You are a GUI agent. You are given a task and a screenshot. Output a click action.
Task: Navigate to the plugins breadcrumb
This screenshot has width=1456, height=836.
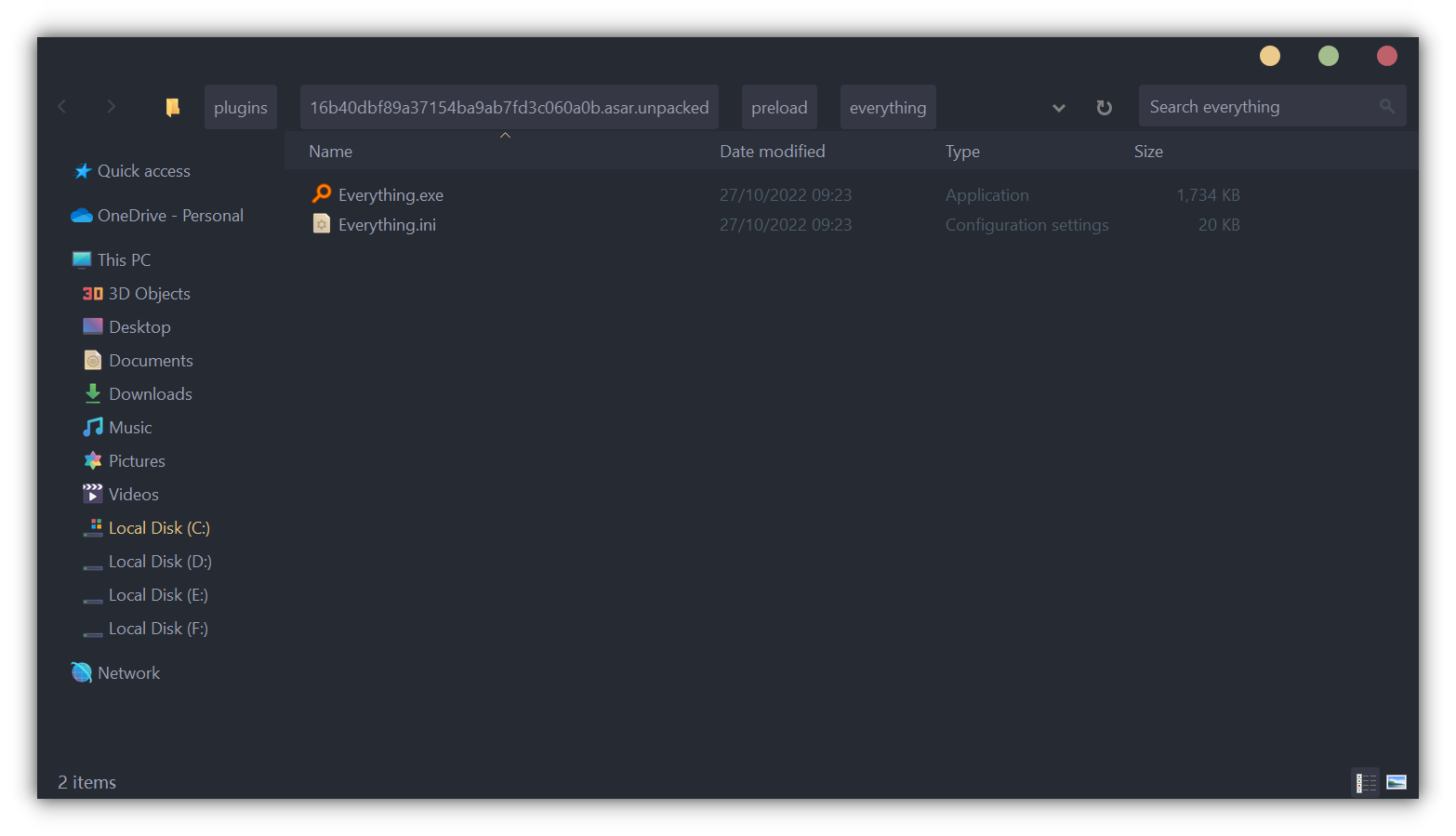click(x=241, y=107)
